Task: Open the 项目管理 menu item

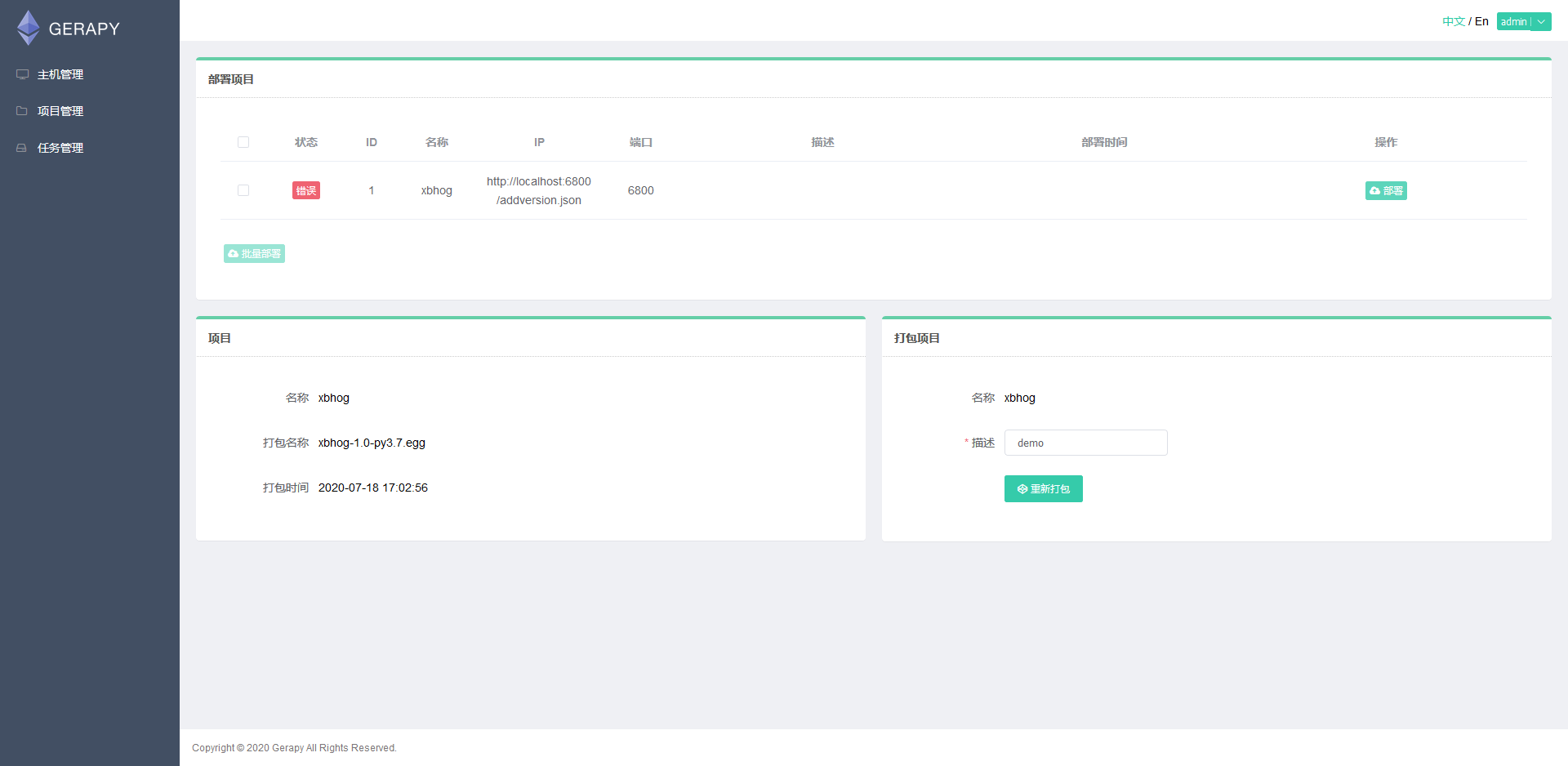Action: (x=90, y=111)
